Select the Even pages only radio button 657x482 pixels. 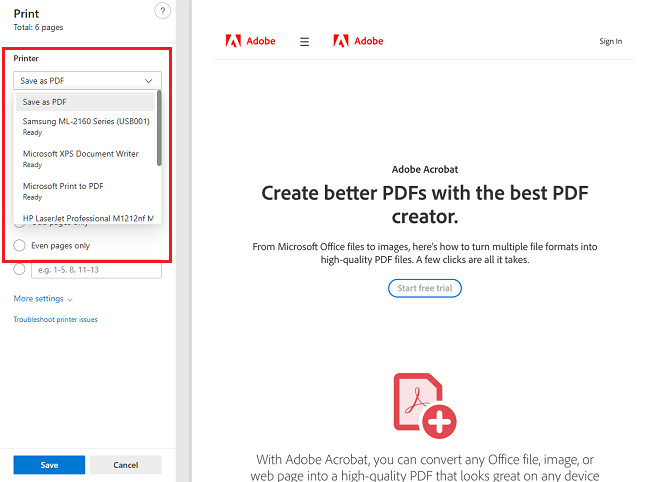pyautogui.click(x=19, y=246)
